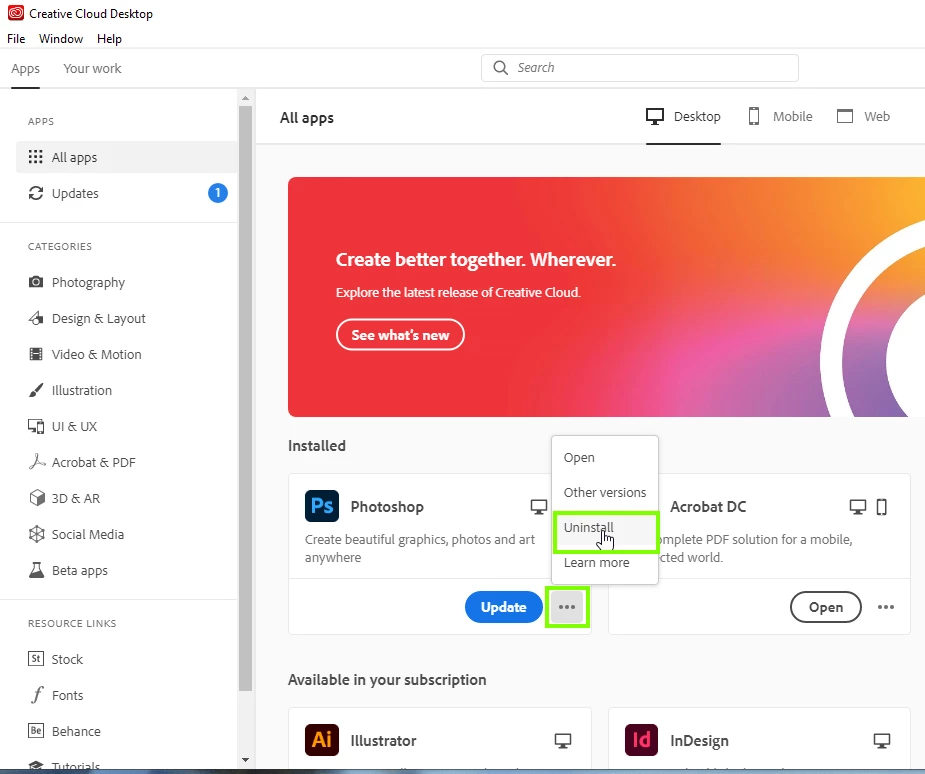Viewport: 925px width, 774px height.
Task: Click the Photography camera icon
Action: (36, 281)
